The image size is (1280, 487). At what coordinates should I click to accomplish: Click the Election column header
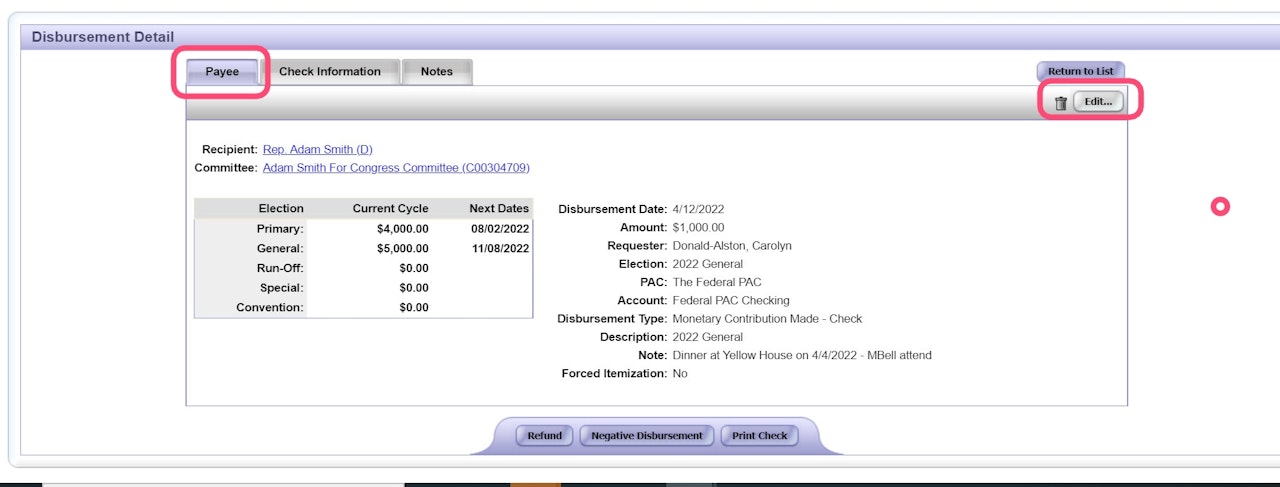coord(281,209)
